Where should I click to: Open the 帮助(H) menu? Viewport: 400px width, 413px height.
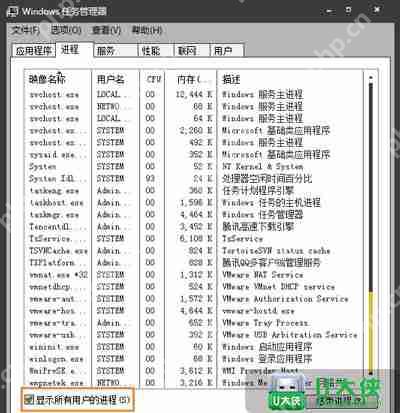pos(147,30)
